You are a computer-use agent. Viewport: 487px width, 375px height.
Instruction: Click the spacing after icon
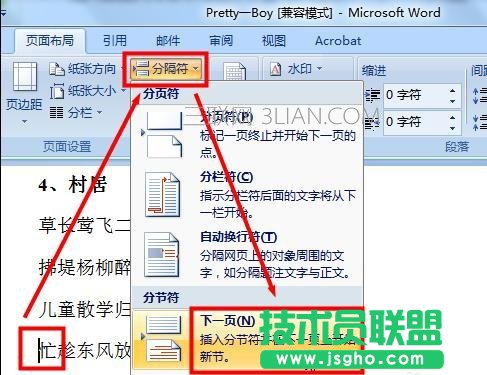click(480, 122)
